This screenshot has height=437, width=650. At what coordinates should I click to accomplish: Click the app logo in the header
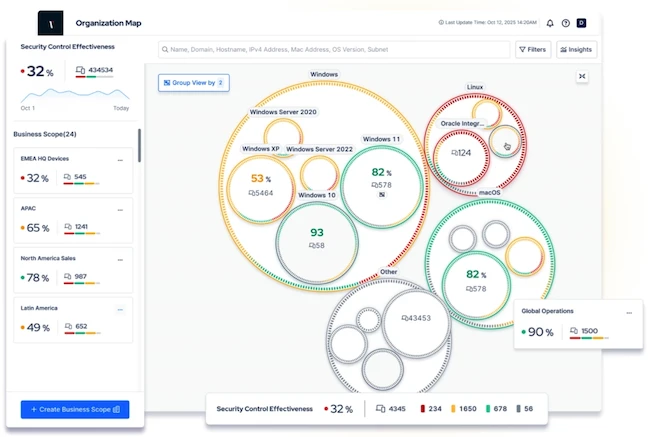[51, 23]
